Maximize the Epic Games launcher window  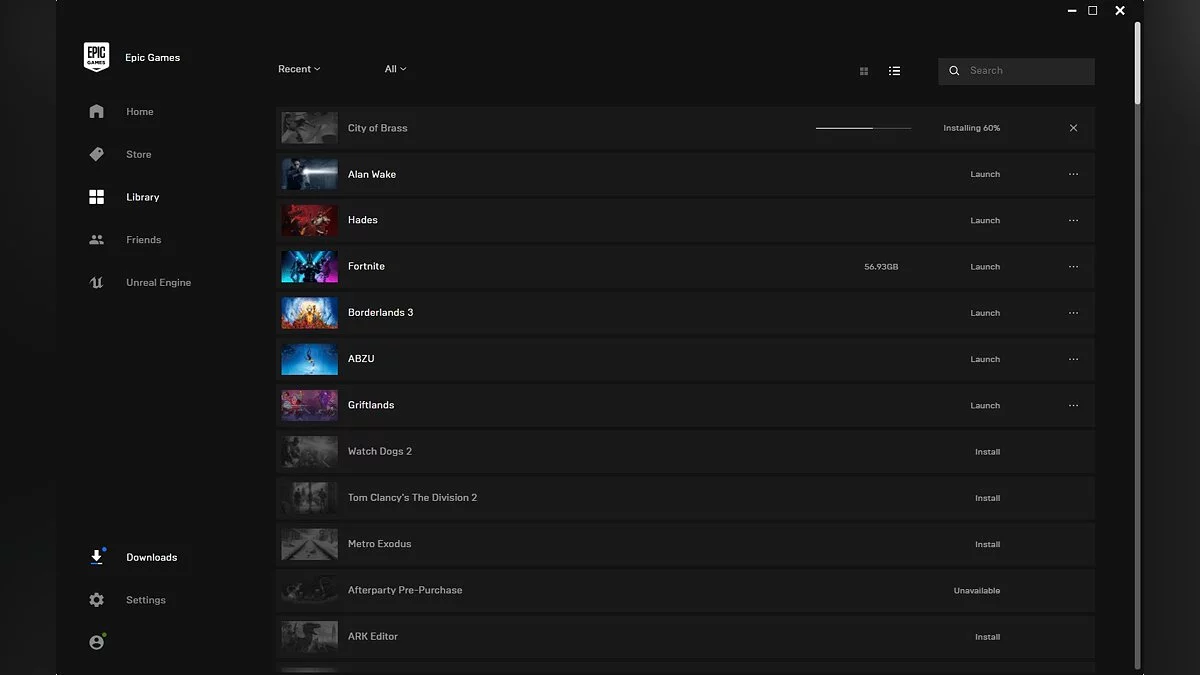[x=1093, y=10]
